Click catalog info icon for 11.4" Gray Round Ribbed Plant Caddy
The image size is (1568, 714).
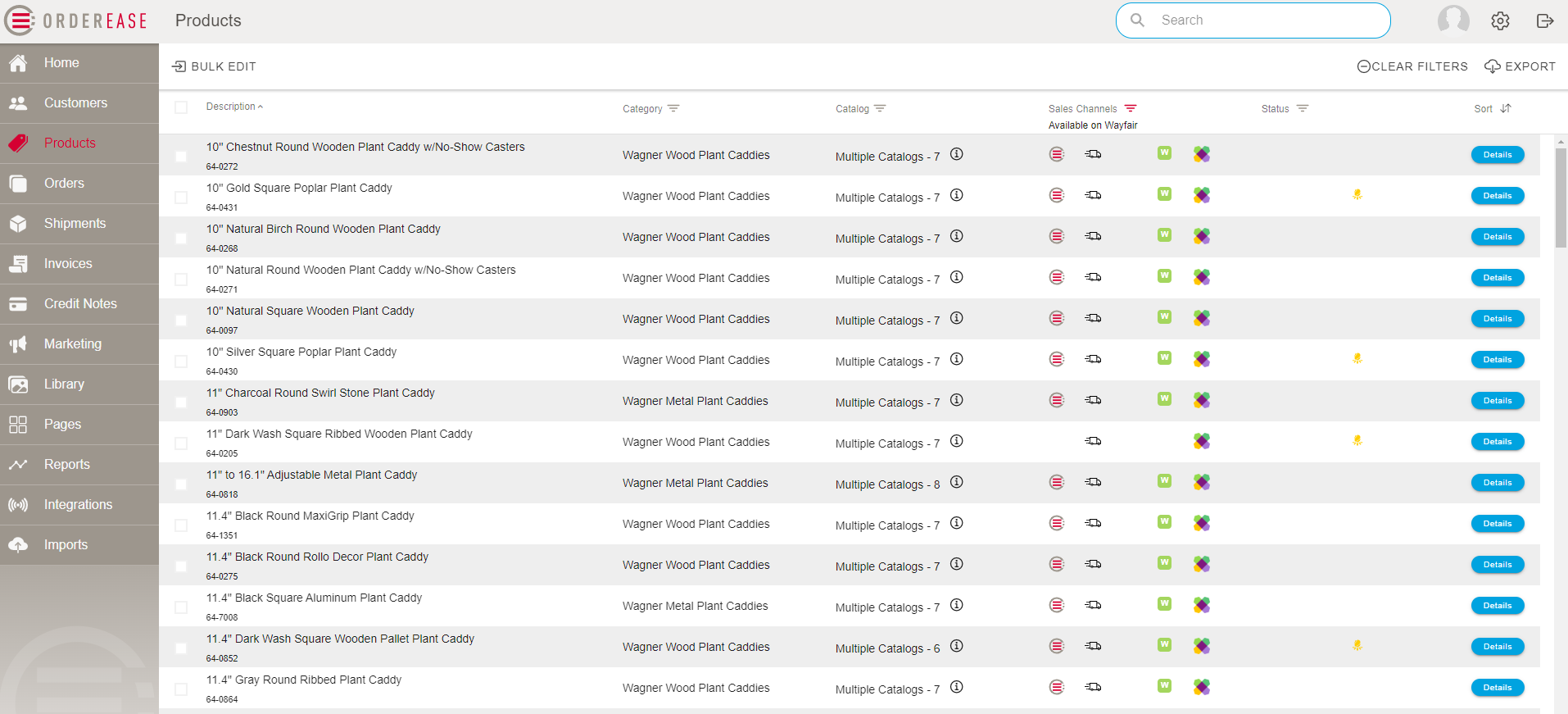click(956, 687)
